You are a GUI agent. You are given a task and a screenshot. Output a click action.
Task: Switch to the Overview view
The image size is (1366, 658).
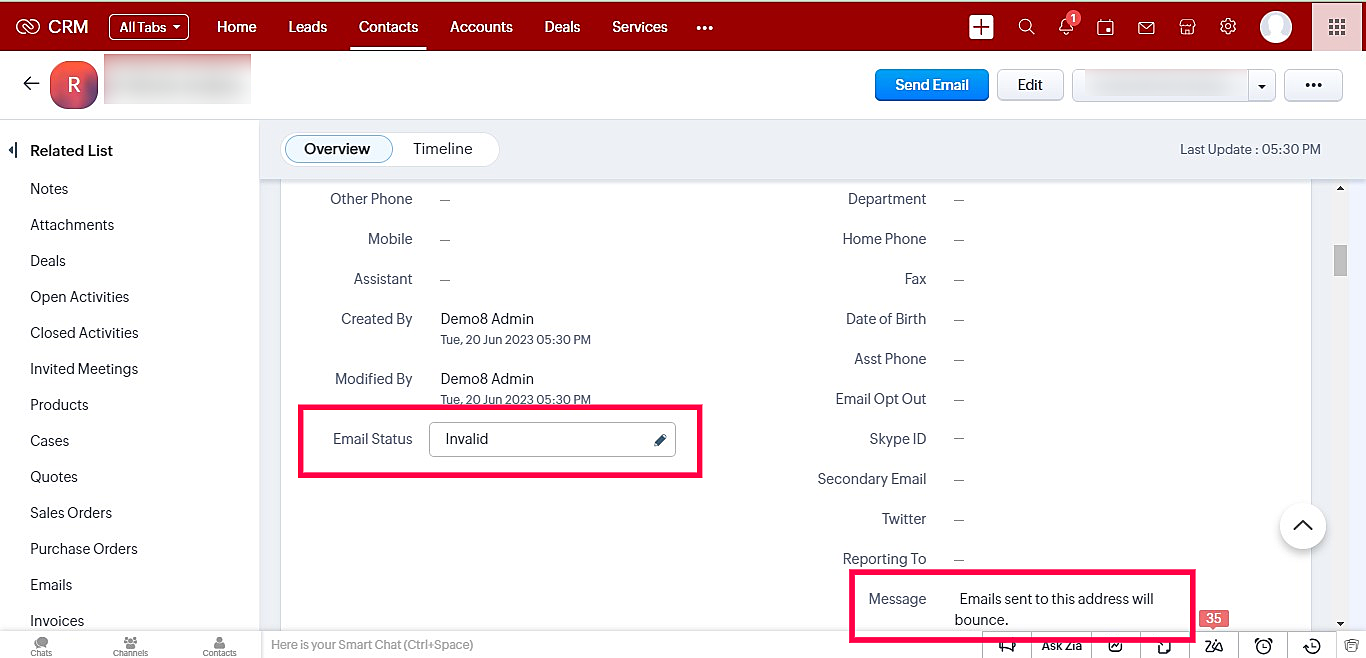pyautogui.click(x=337, y=149)
